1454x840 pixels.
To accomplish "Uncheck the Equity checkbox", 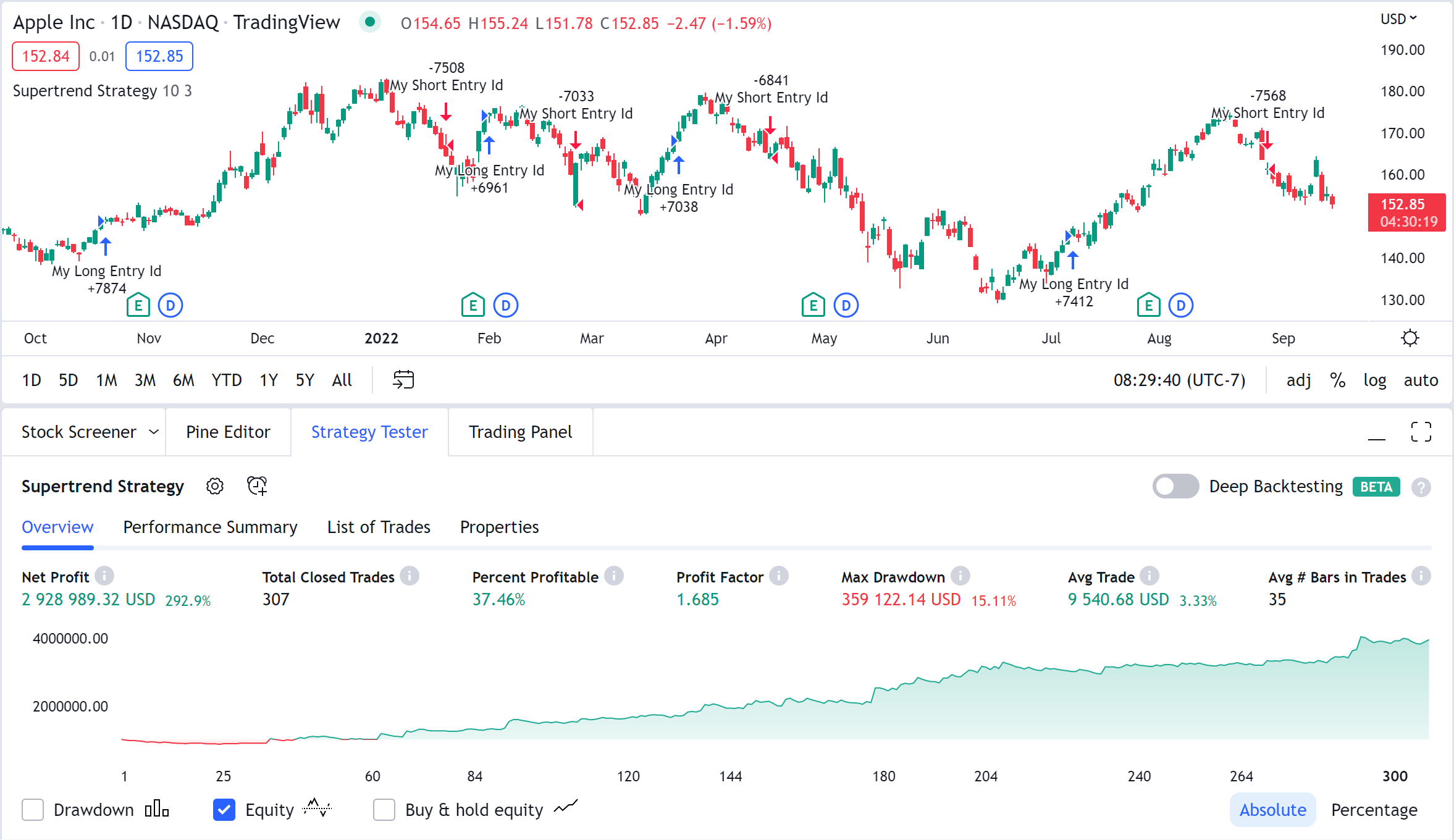I will (224, 810).
